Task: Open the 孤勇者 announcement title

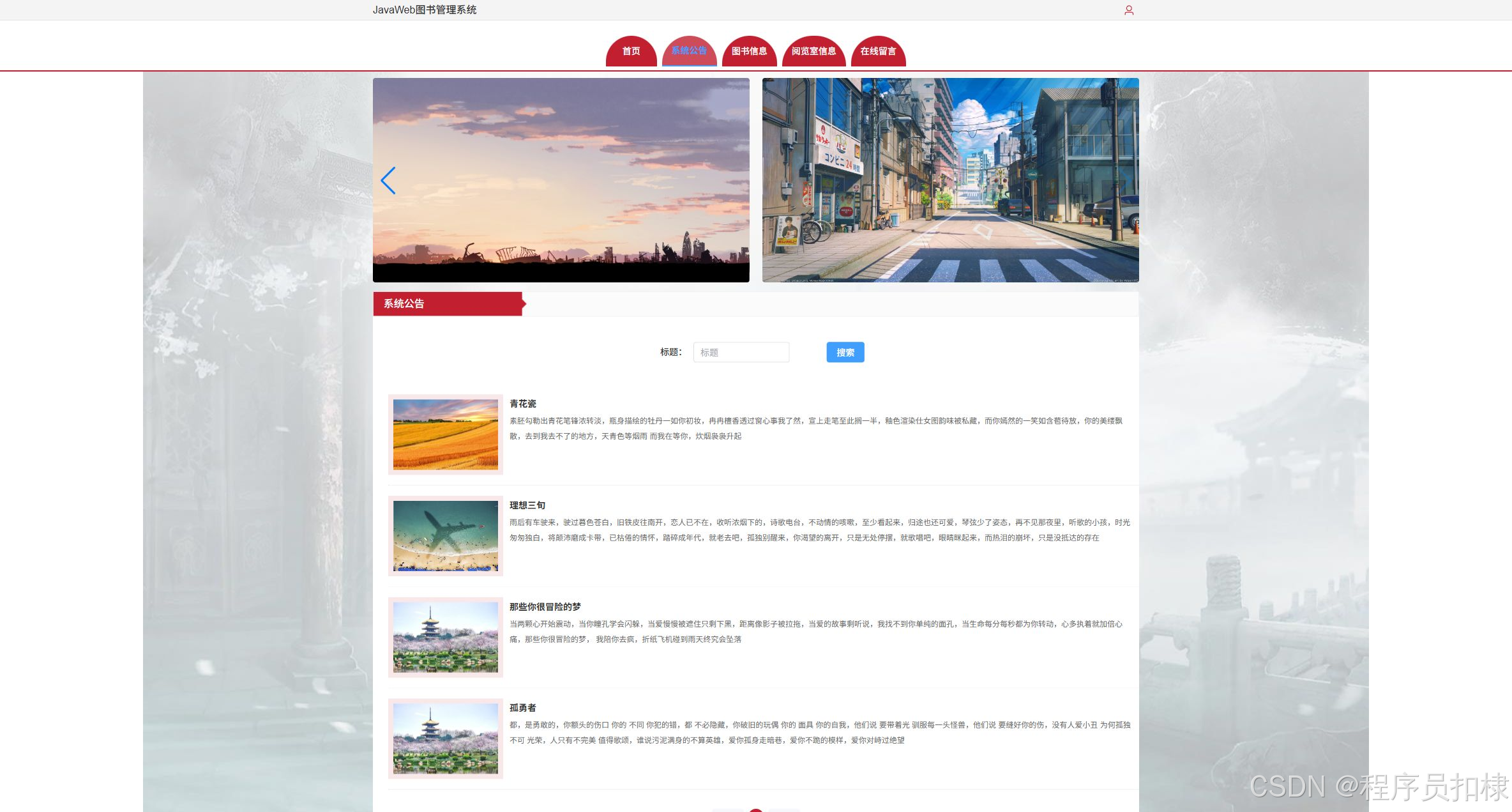Action: pyautogui.click(x=523, y=708)
